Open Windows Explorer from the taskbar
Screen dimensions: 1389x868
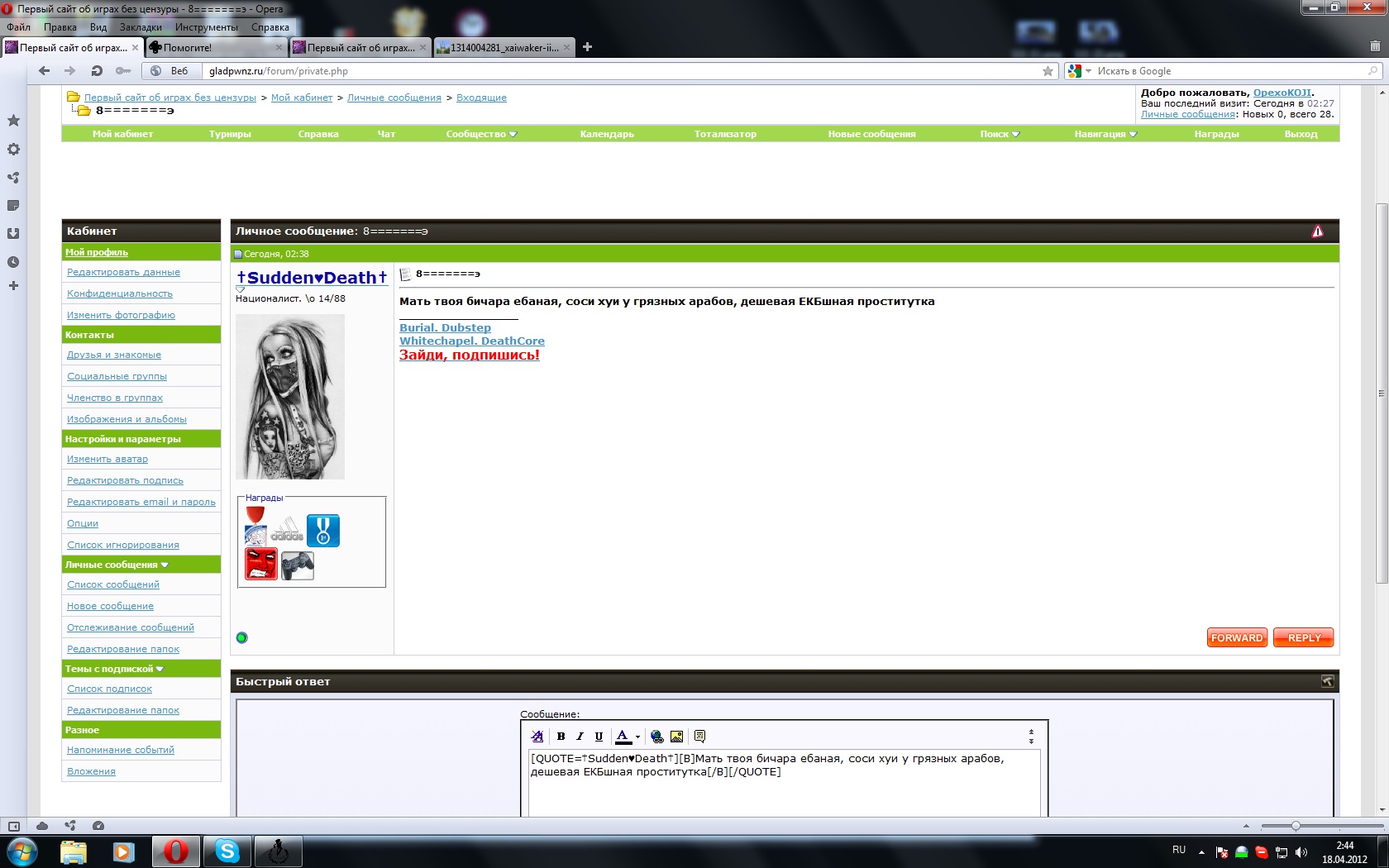[x=74, y=851]
